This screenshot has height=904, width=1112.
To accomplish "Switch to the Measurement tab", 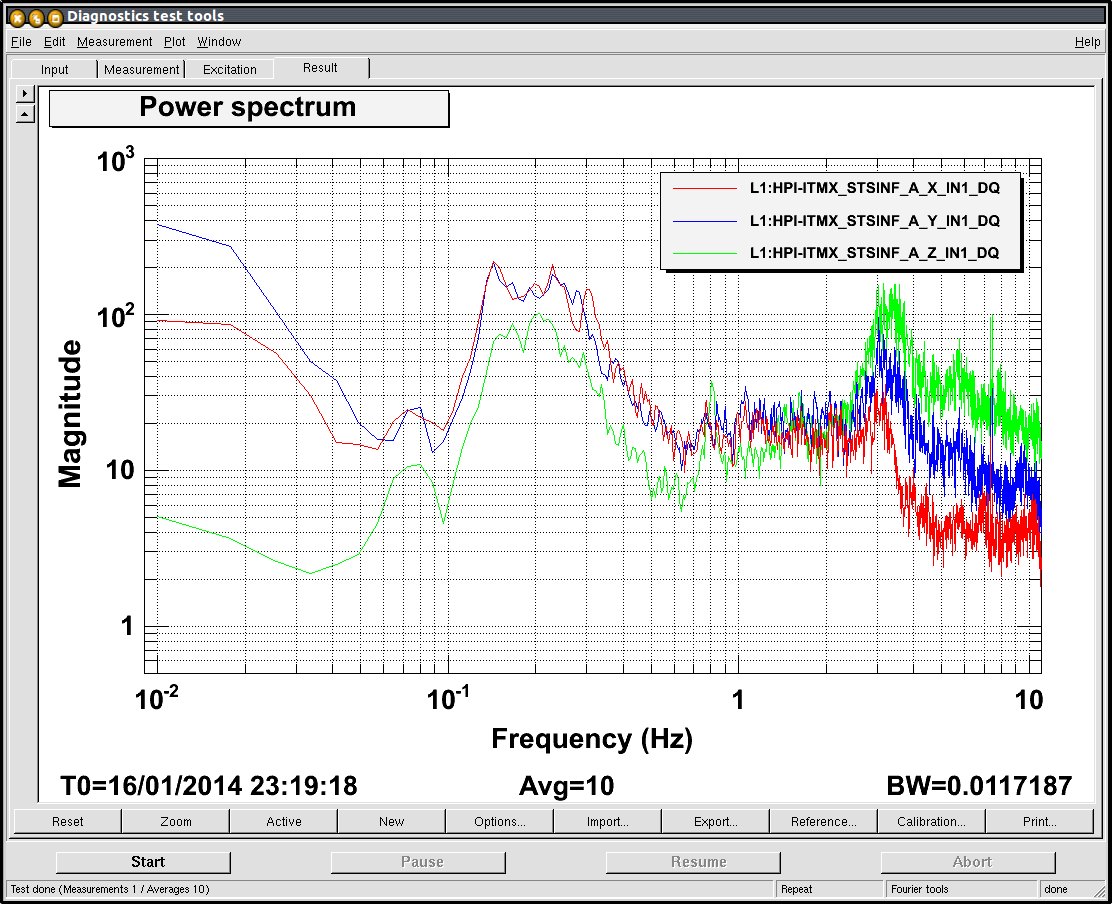I will pos(141,69).
